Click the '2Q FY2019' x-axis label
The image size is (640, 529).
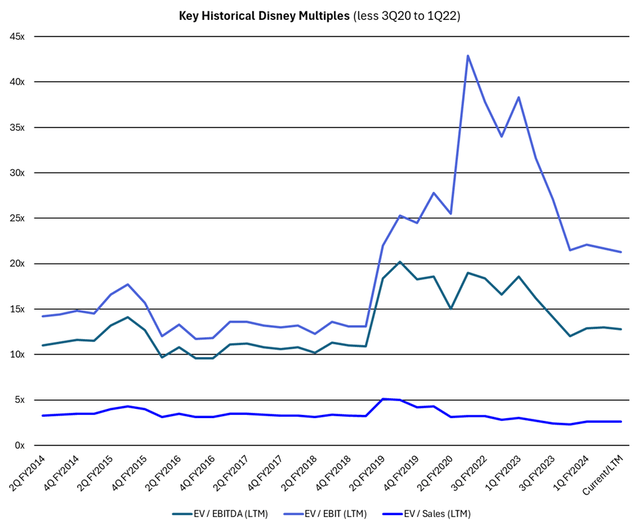[x=367, y=473]
